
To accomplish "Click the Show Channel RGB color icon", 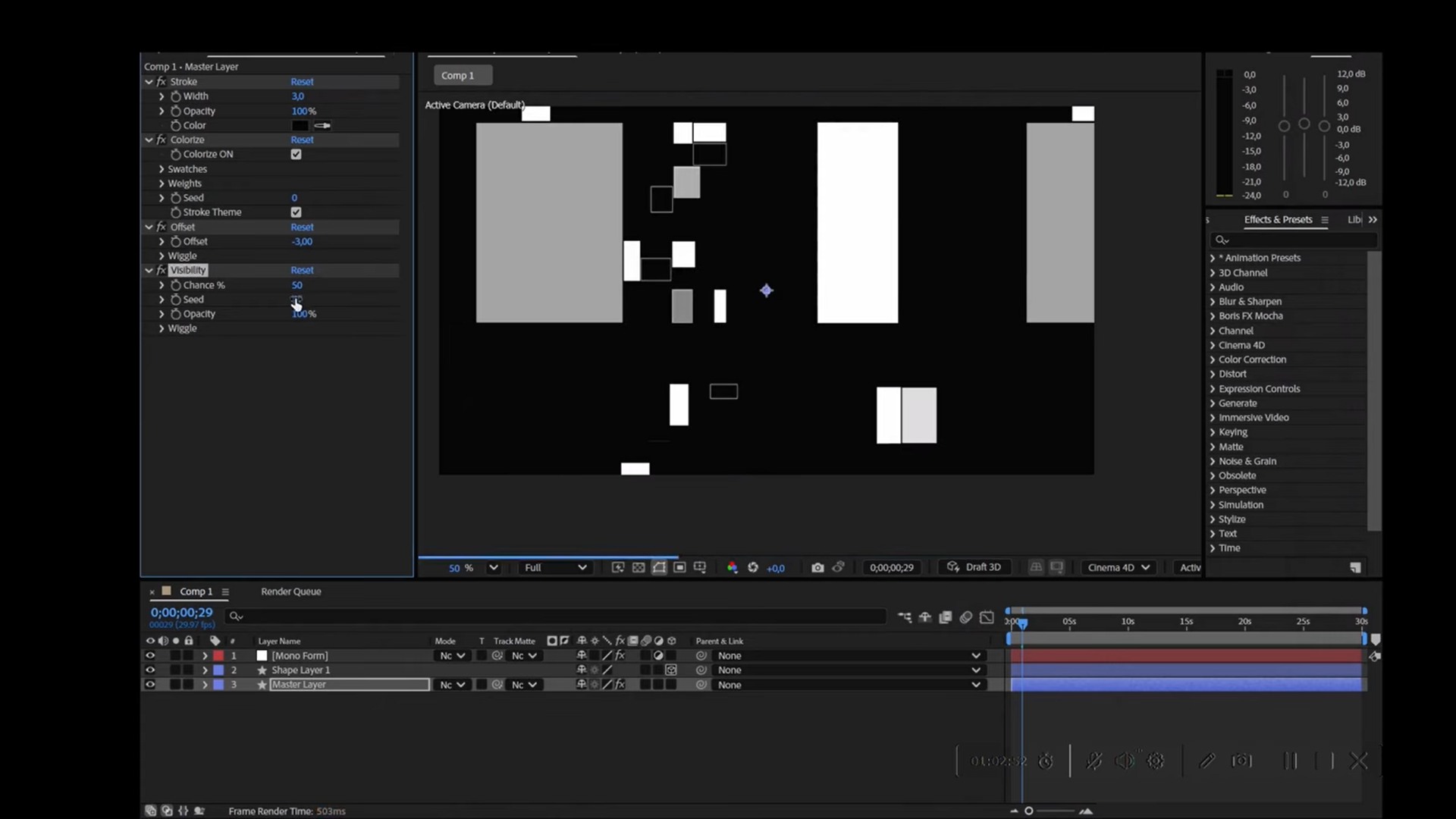I will coord(732,567).
